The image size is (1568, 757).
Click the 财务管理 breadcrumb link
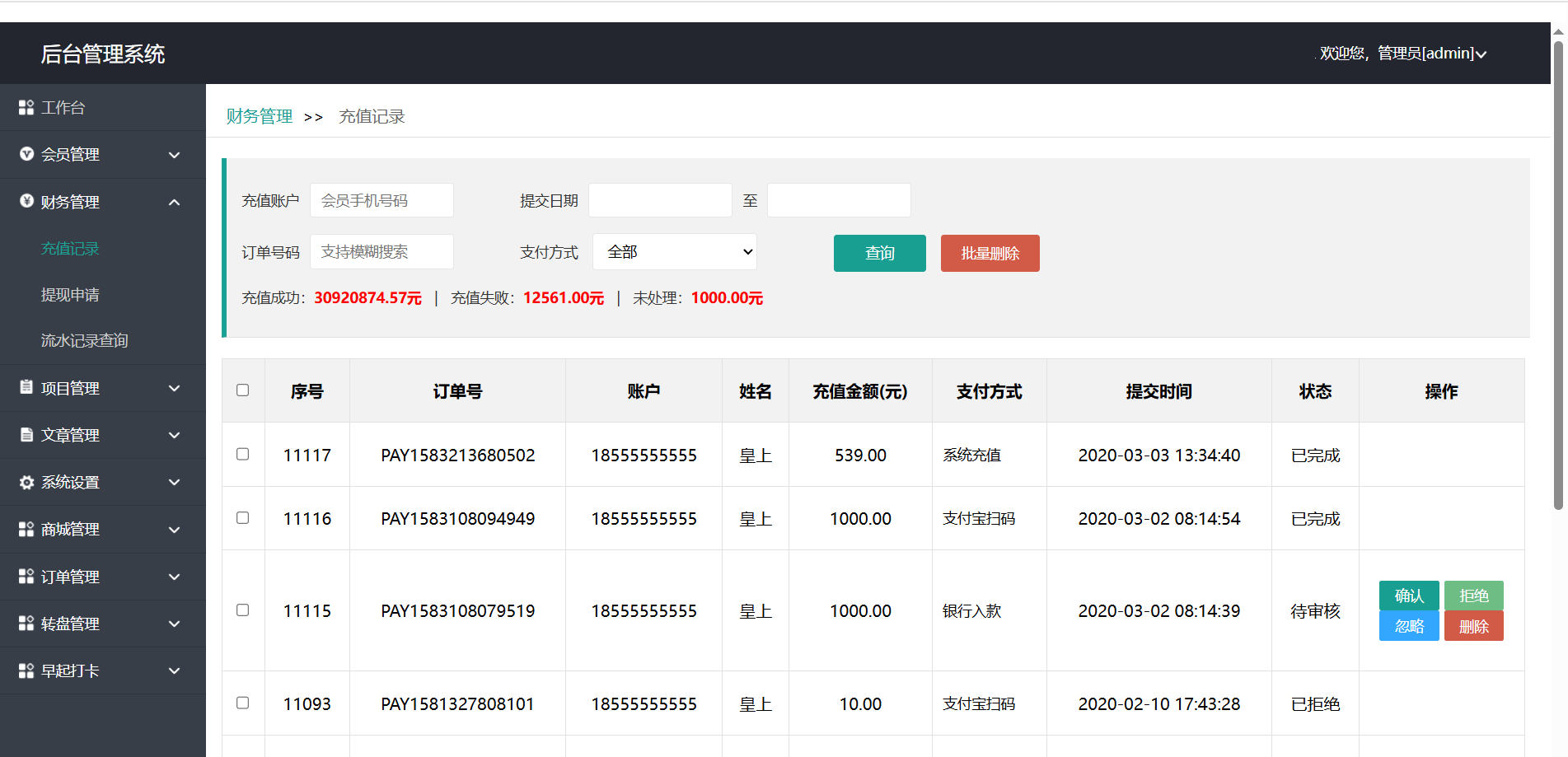pos(260,116)
